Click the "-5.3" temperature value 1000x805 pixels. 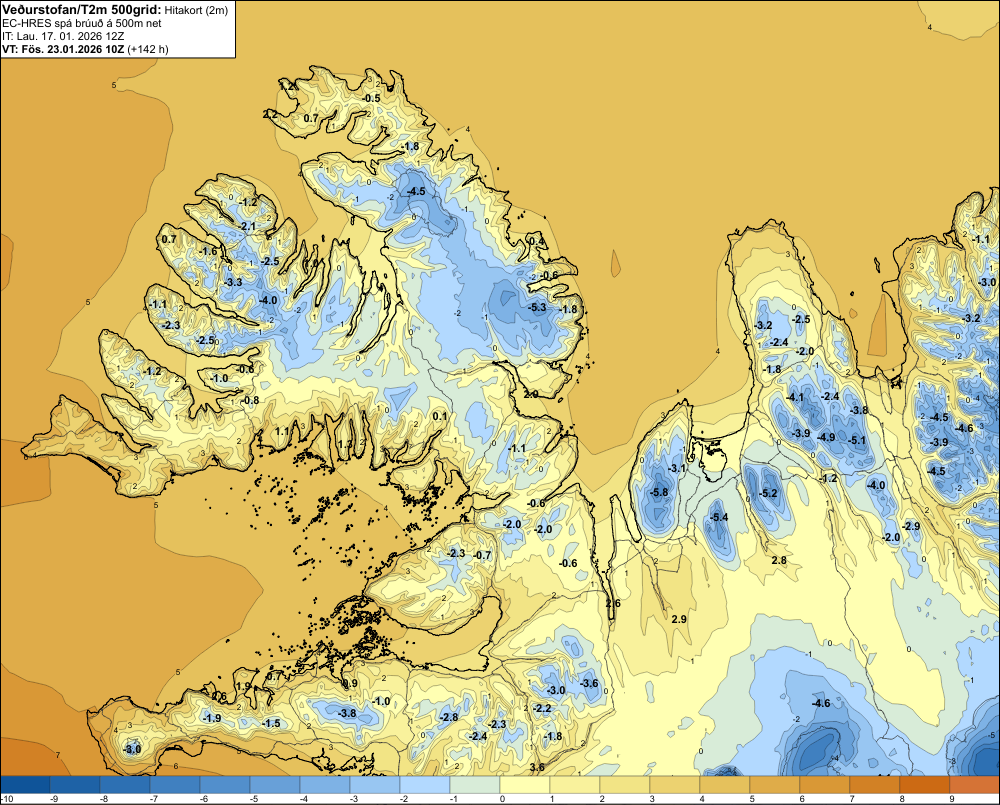tap(537, 307)
